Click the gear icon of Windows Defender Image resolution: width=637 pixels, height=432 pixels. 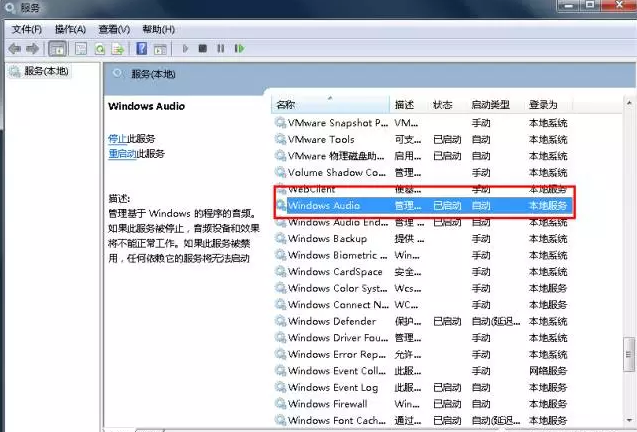tap(280, 321)
